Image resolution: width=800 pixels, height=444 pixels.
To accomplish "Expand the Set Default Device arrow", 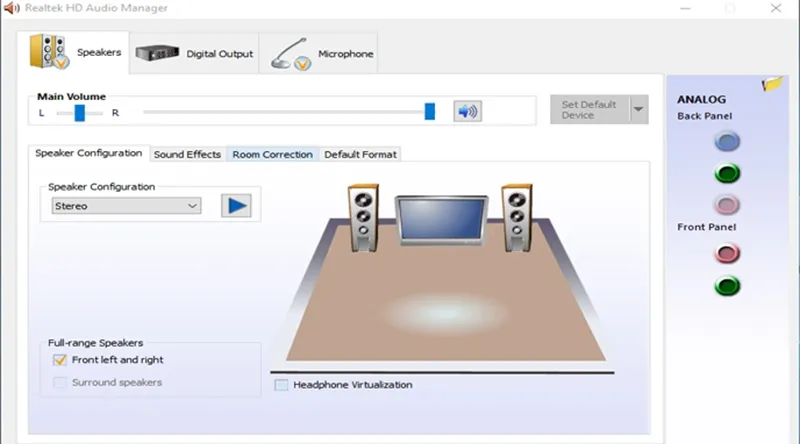I will 638,110.
